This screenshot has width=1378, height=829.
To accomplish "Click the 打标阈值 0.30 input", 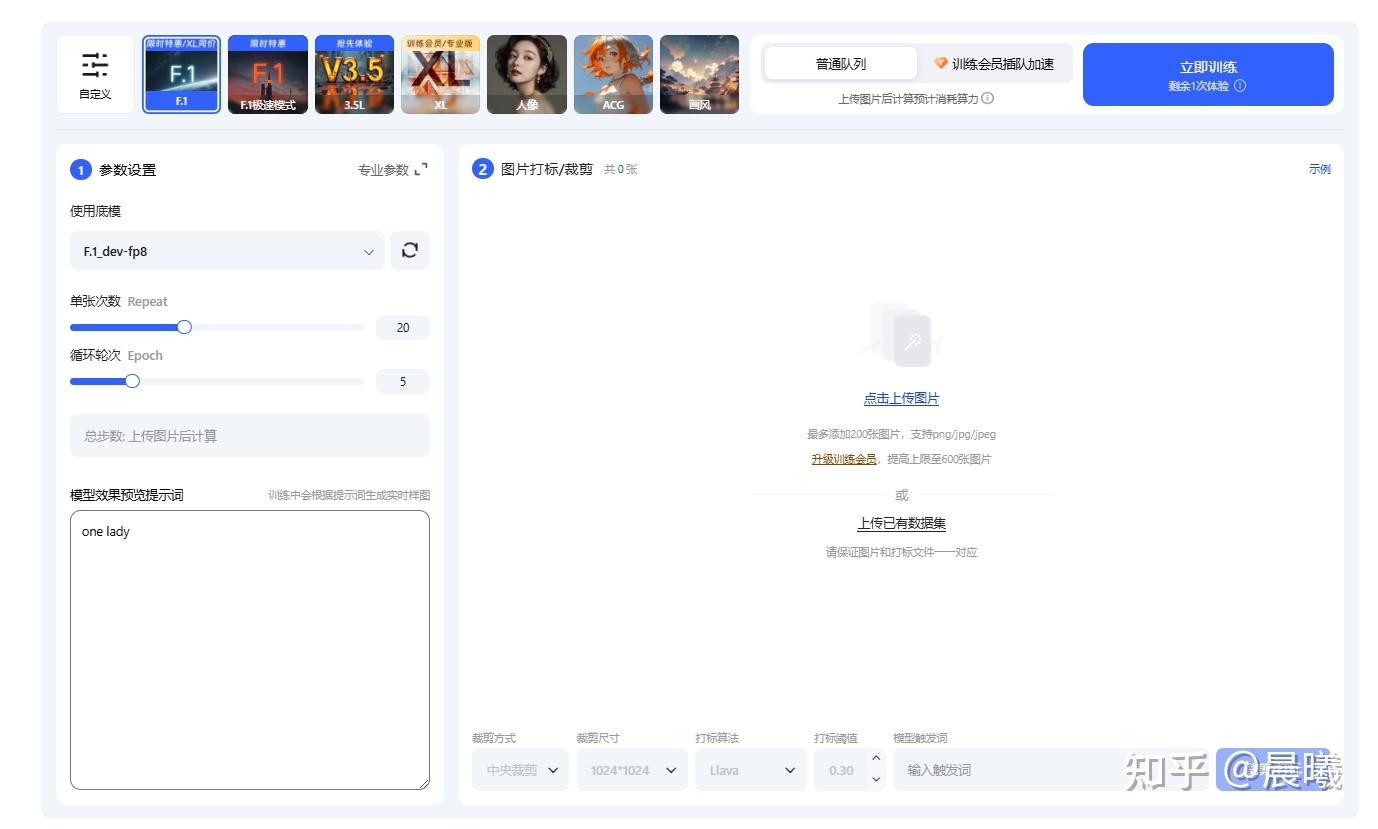I will pyautogui.click(x=842, y=770).
